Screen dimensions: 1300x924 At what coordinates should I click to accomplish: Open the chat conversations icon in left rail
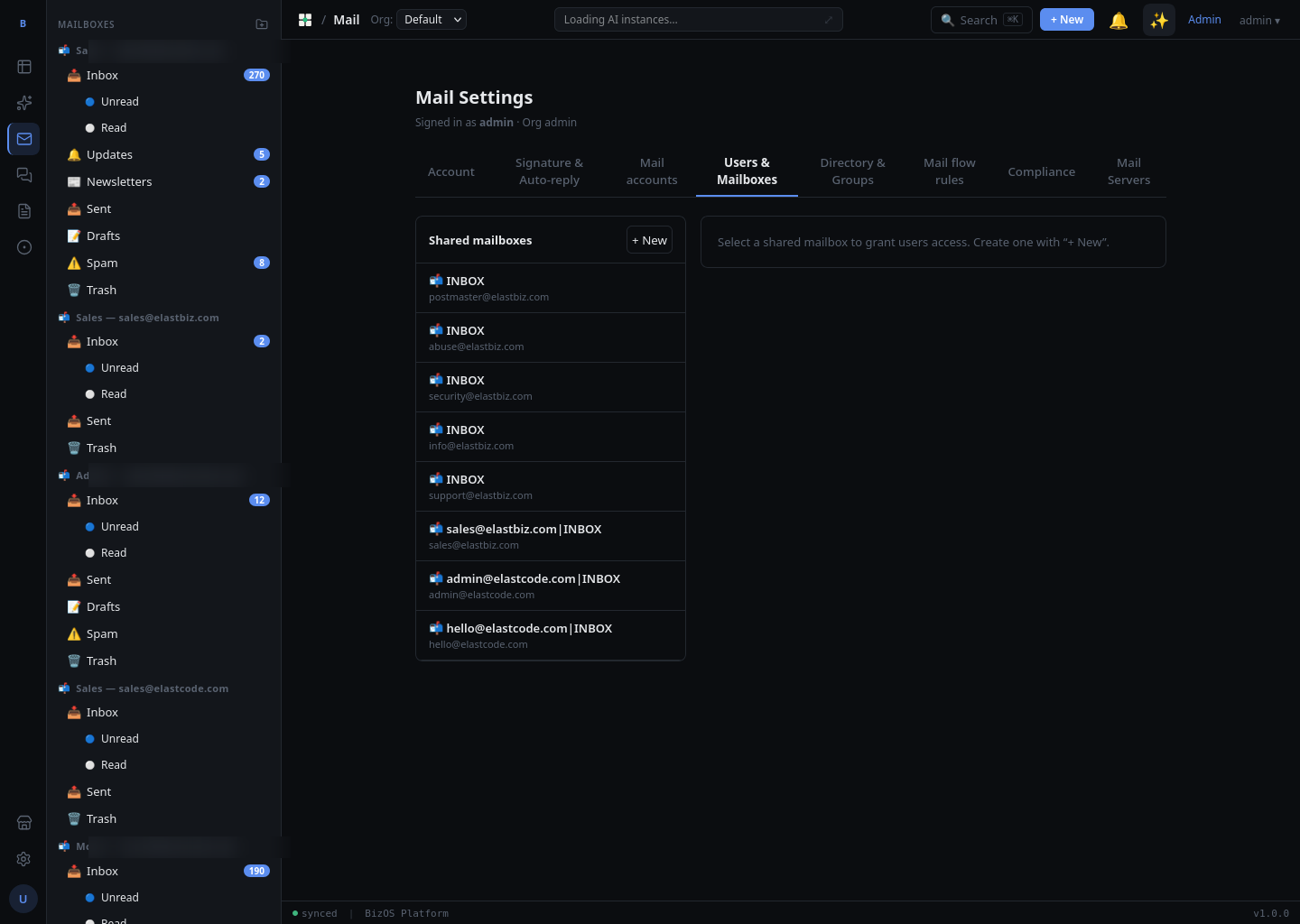point(24,175)
